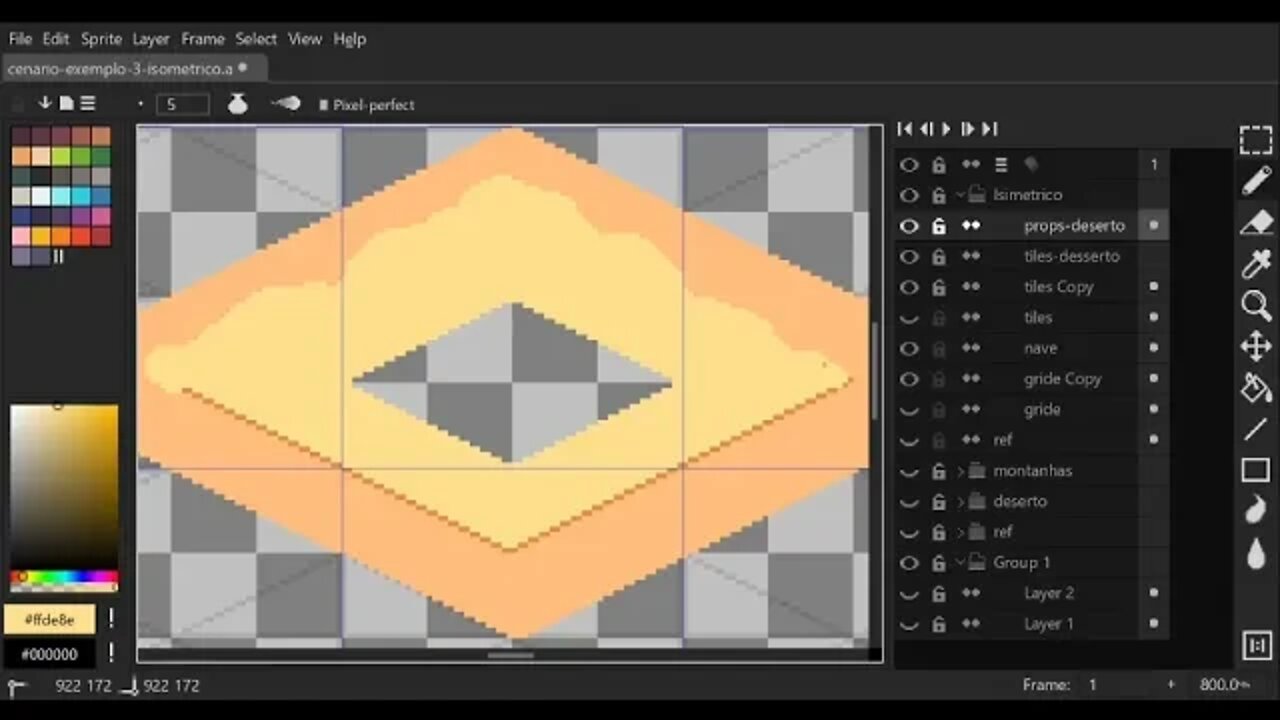Click the rainbow hue slider

(64, 578)
